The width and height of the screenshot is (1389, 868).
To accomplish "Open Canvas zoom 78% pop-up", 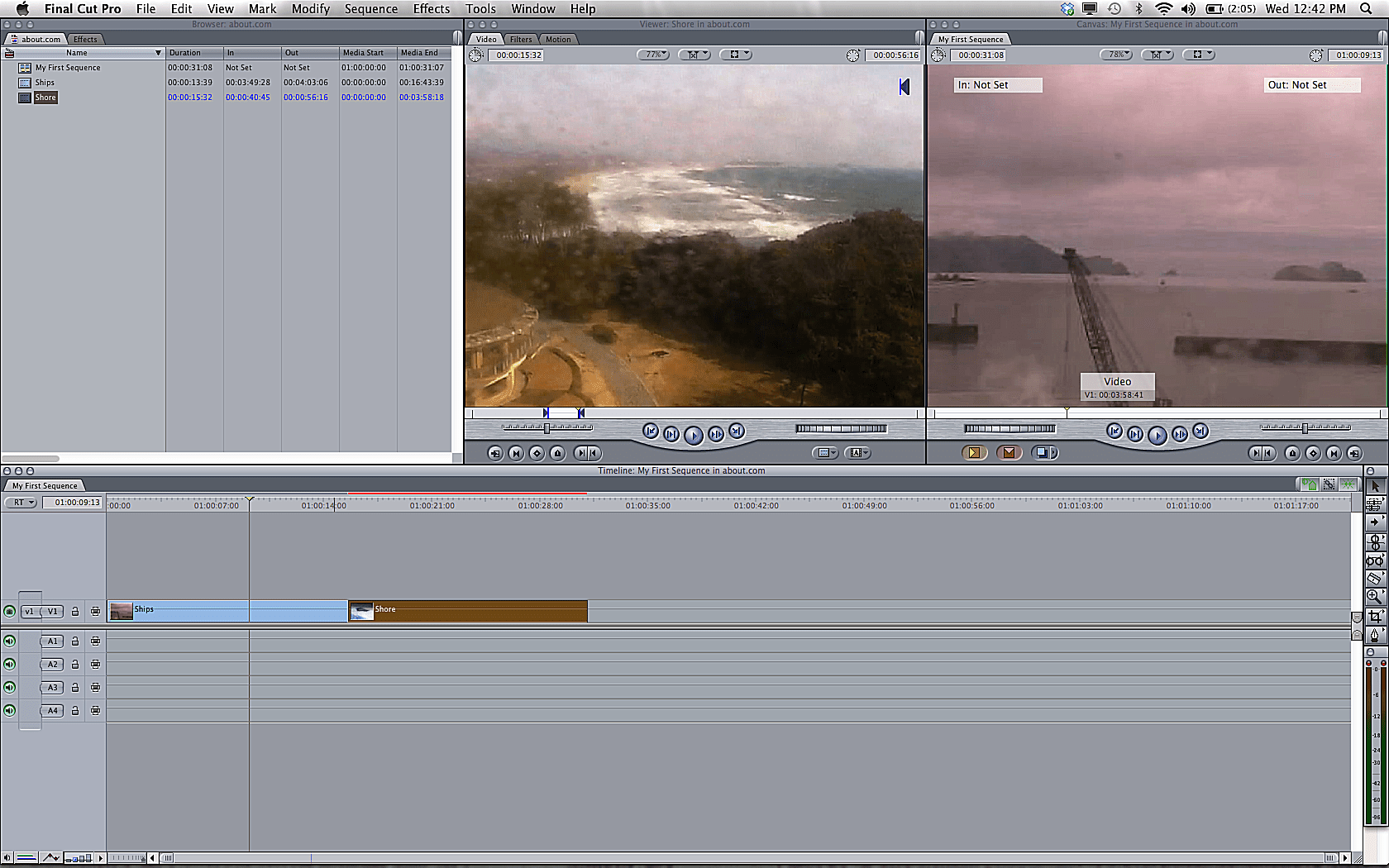I will tap(1116, 55).
